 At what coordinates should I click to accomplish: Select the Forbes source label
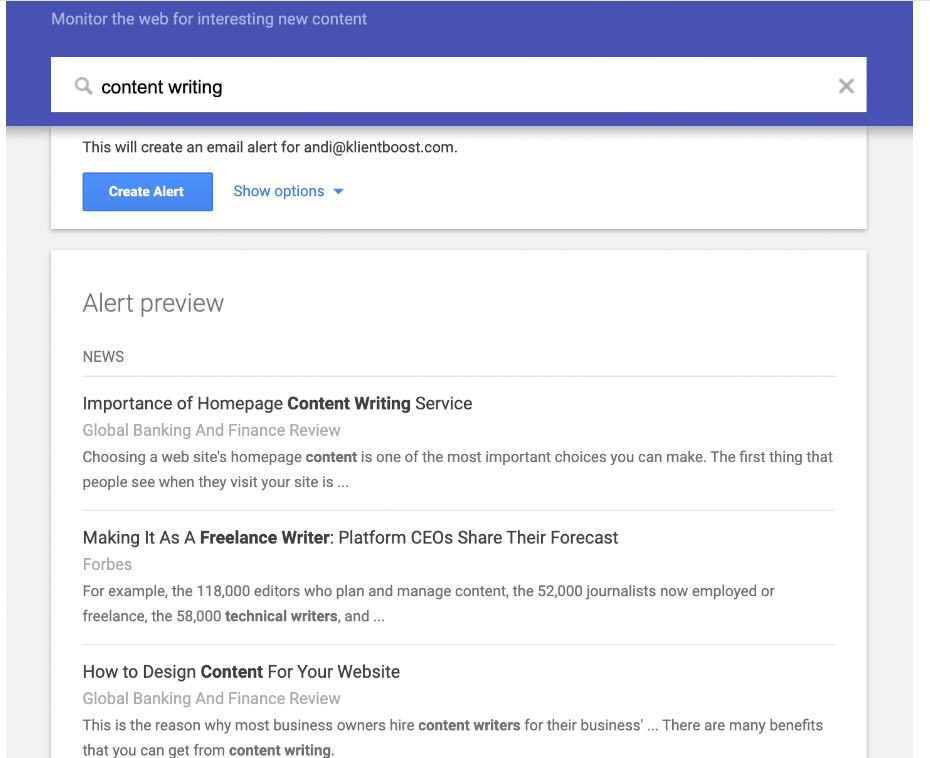pyautogui.click(x=107, y=564)
